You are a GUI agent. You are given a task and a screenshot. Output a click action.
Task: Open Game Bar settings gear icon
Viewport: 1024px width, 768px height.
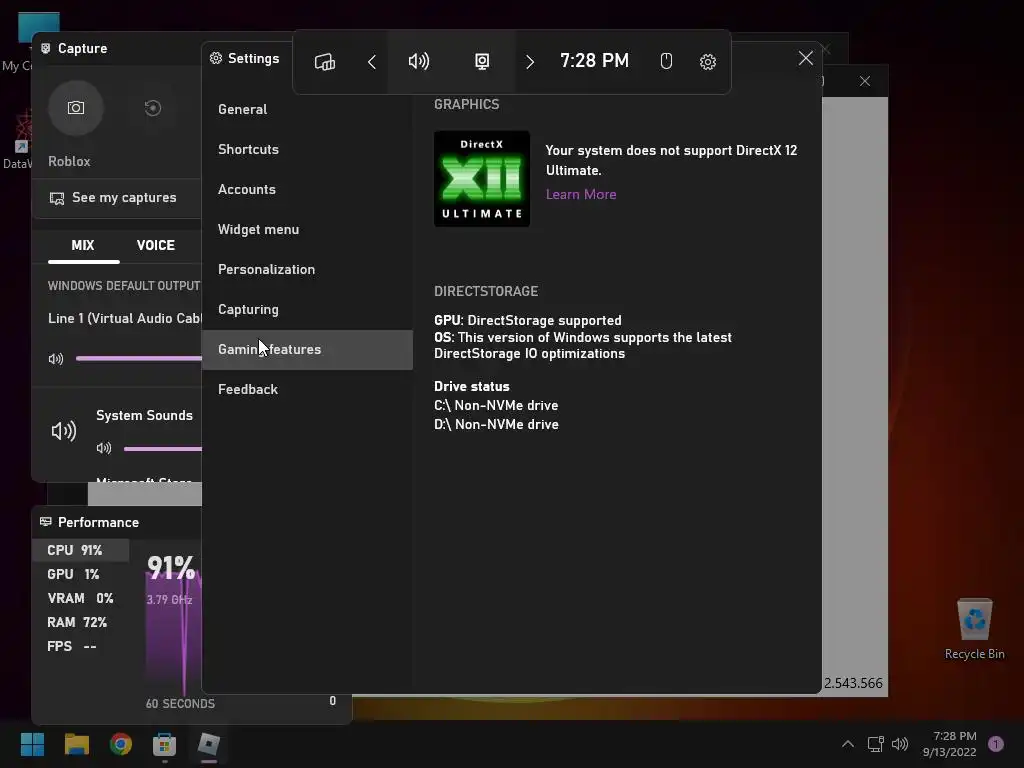pos(708,62)
